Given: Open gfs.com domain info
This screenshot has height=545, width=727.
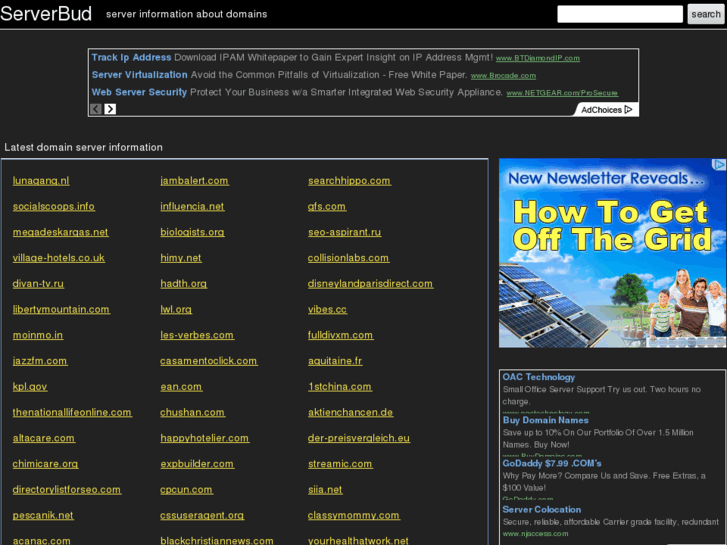Looking at the screenshot, I should pyautogui.click(x=327, y=206).
